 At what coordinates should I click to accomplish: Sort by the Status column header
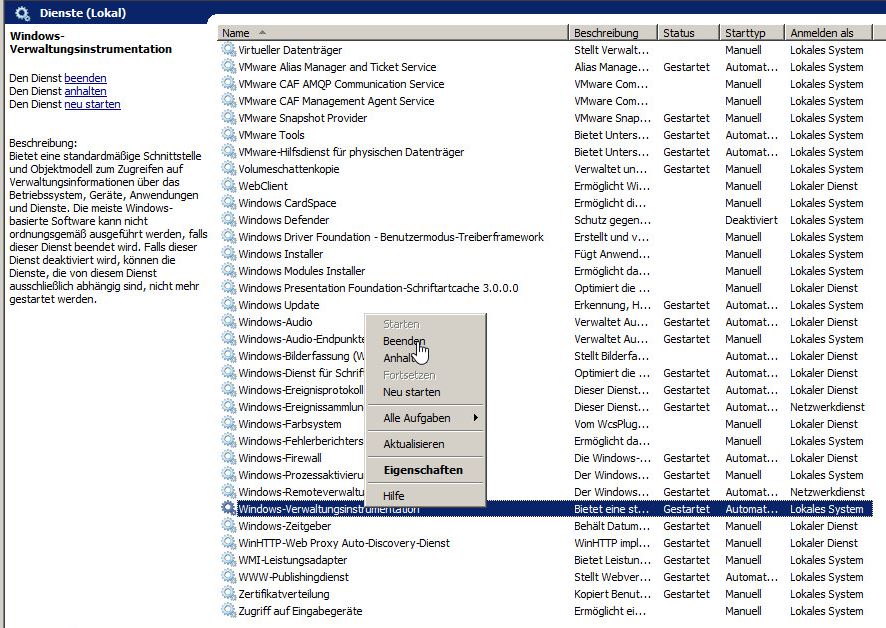(689, 33)
